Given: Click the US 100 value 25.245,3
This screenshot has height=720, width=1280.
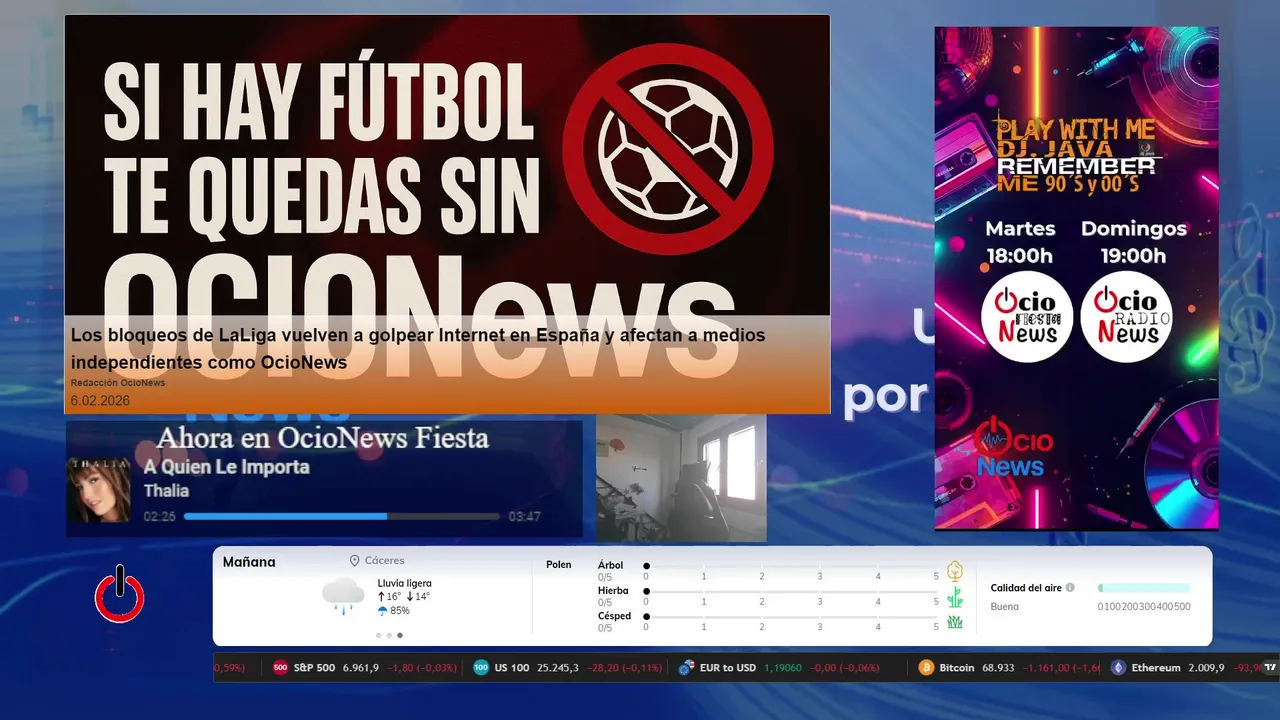Looking at the screenshot, I should (558, 667).
